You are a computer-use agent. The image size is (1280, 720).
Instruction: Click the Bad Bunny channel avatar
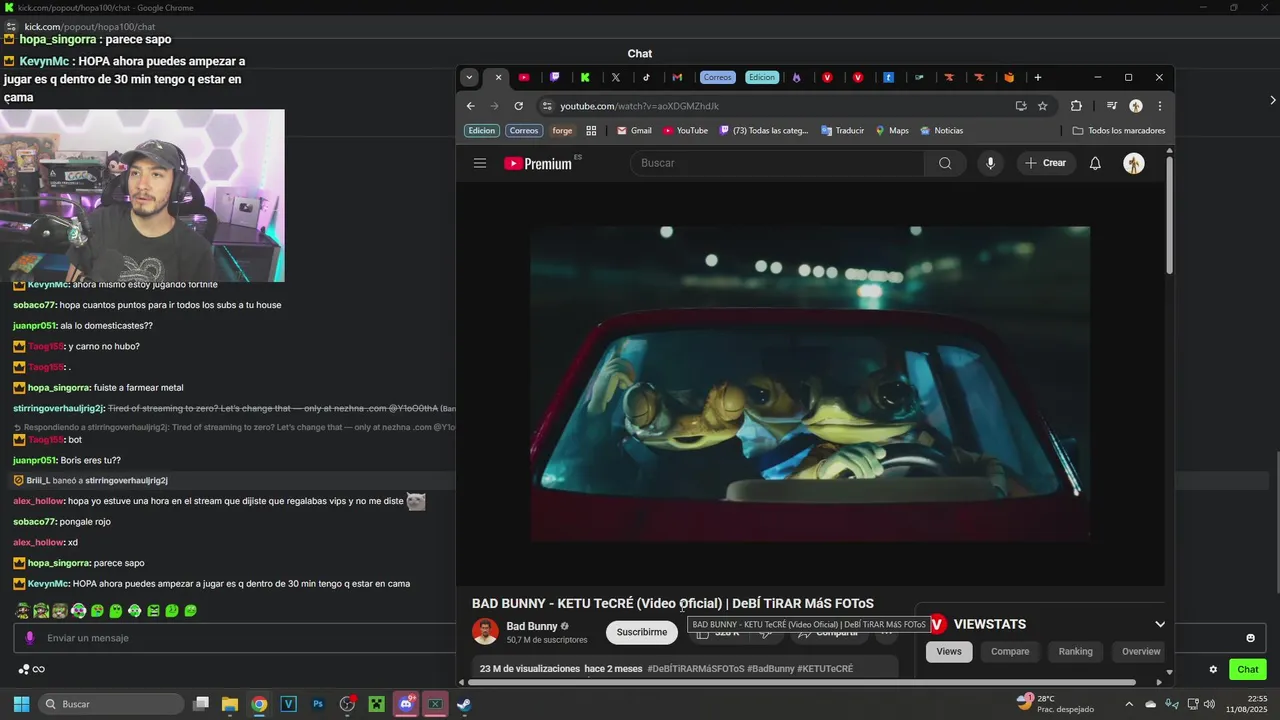click(485, 631)
